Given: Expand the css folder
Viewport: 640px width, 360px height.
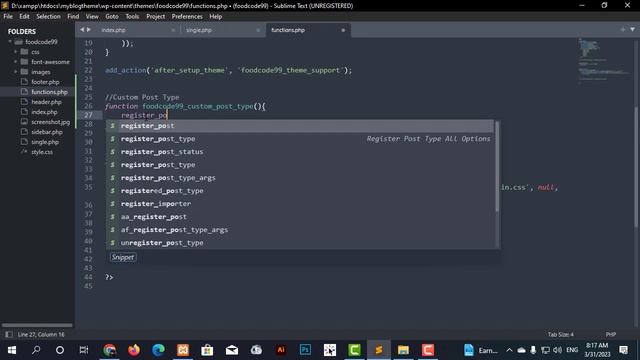Looking at the screenshot, I should coord(16,52).
